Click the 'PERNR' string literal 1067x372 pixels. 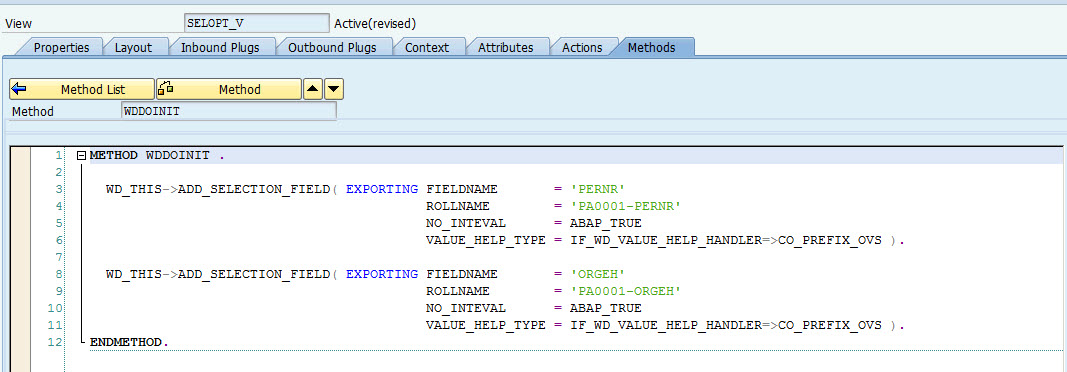597,189
